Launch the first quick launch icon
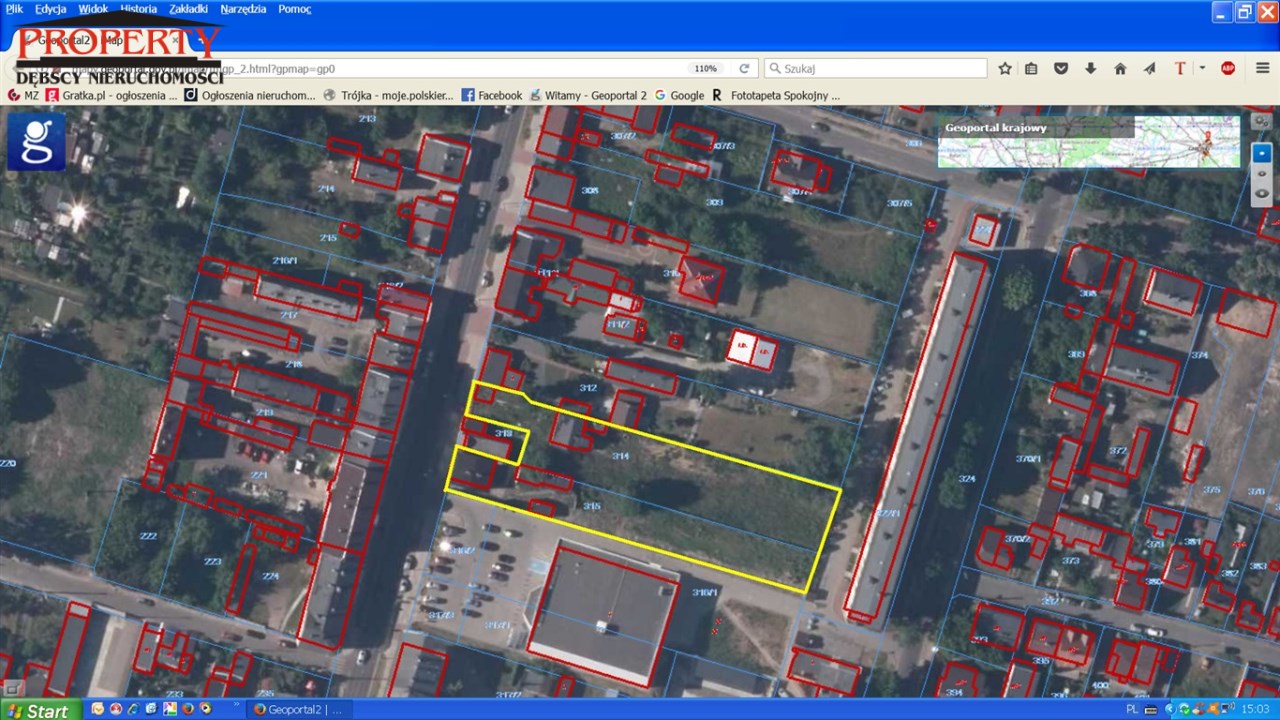1280x720 pixels. (x=98, y=709)
